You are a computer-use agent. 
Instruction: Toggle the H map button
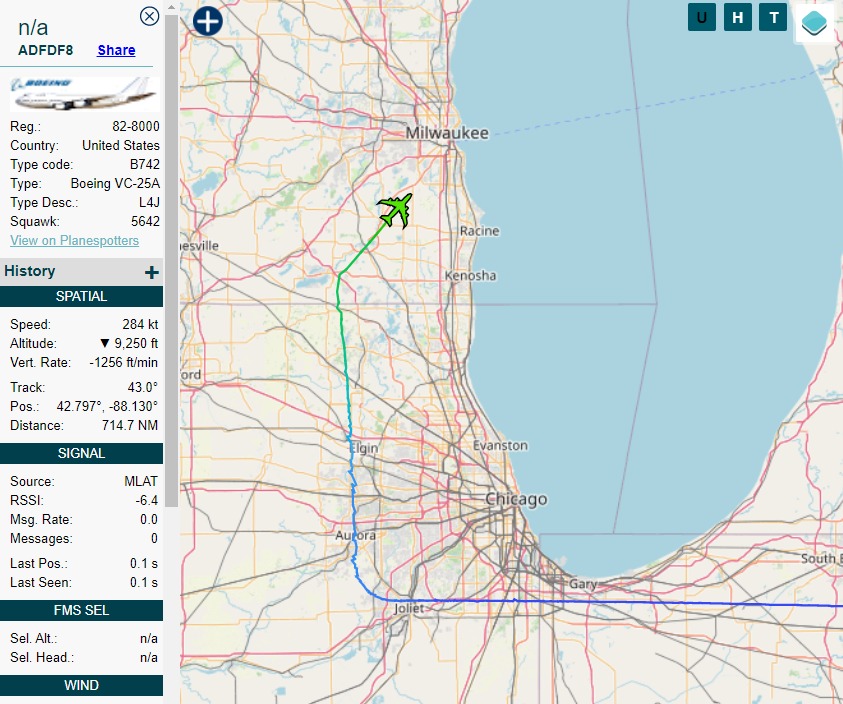tap(738, 17)
